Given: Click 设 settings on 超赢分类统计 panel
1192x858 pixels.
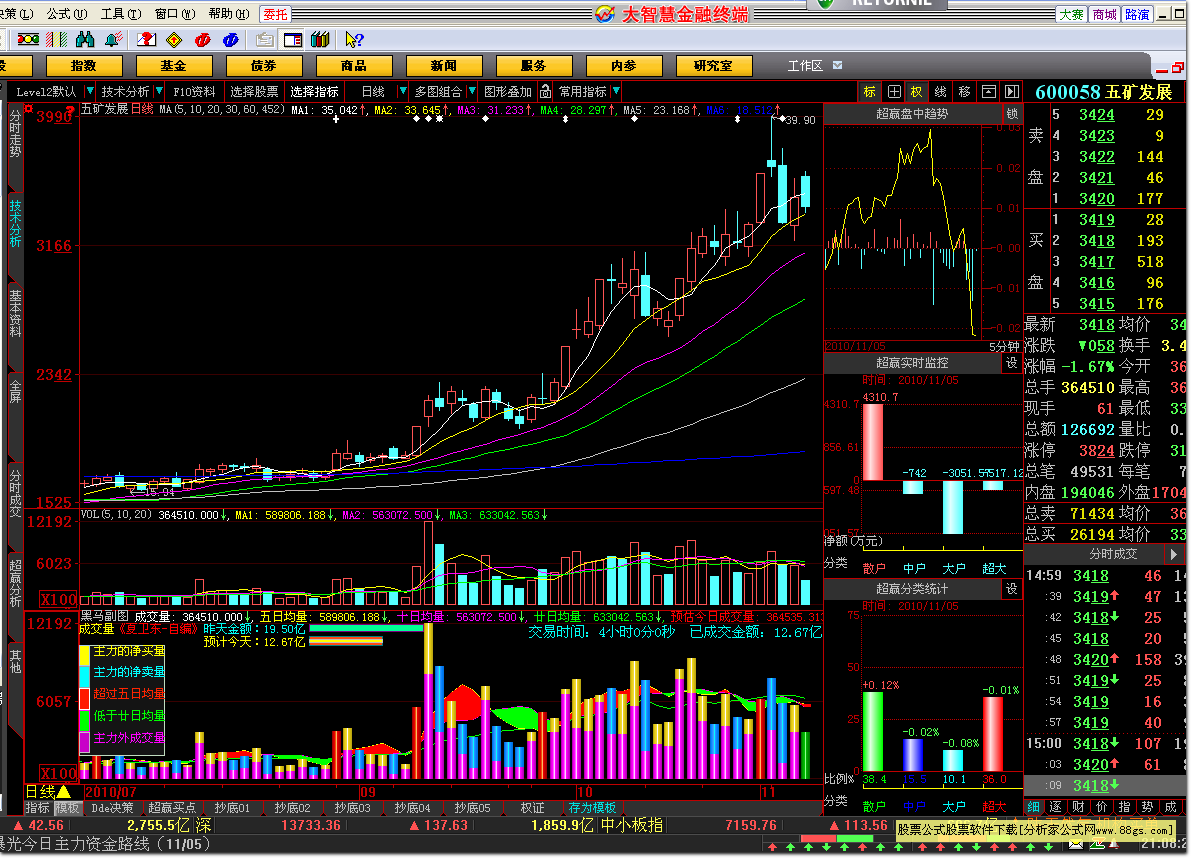Looking at the screenshot, I should (1012, 589).
